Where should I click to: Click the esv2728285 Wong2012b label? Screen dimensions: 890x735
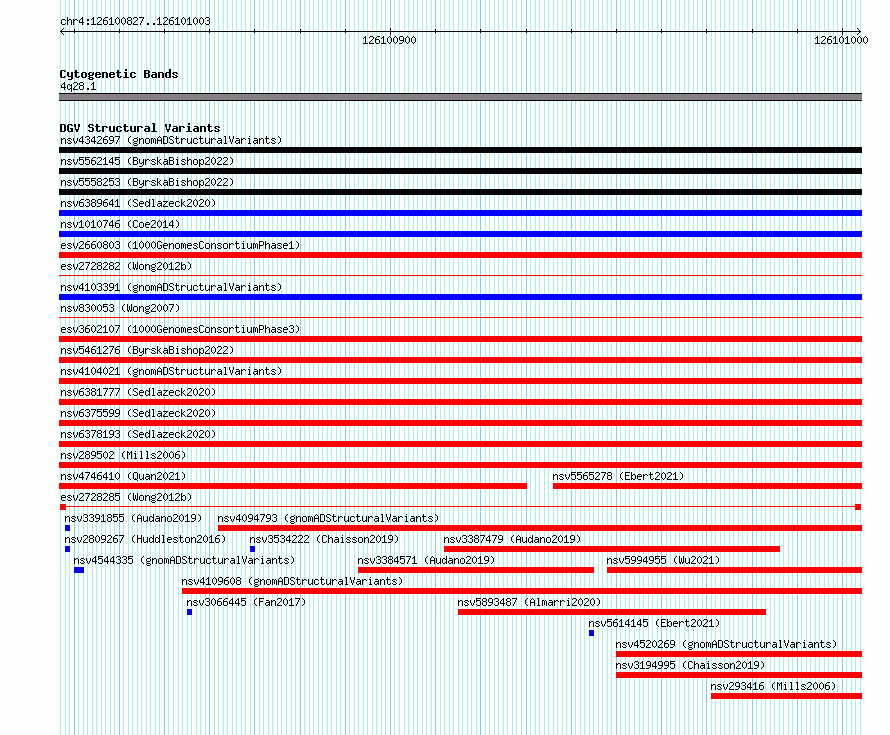pos(126,497)
